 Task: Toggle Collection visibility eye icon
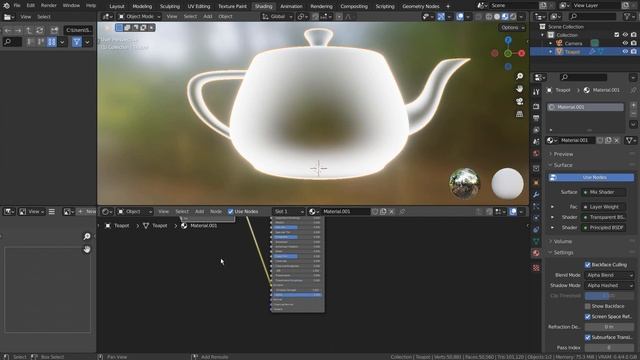tap(625, 35)
